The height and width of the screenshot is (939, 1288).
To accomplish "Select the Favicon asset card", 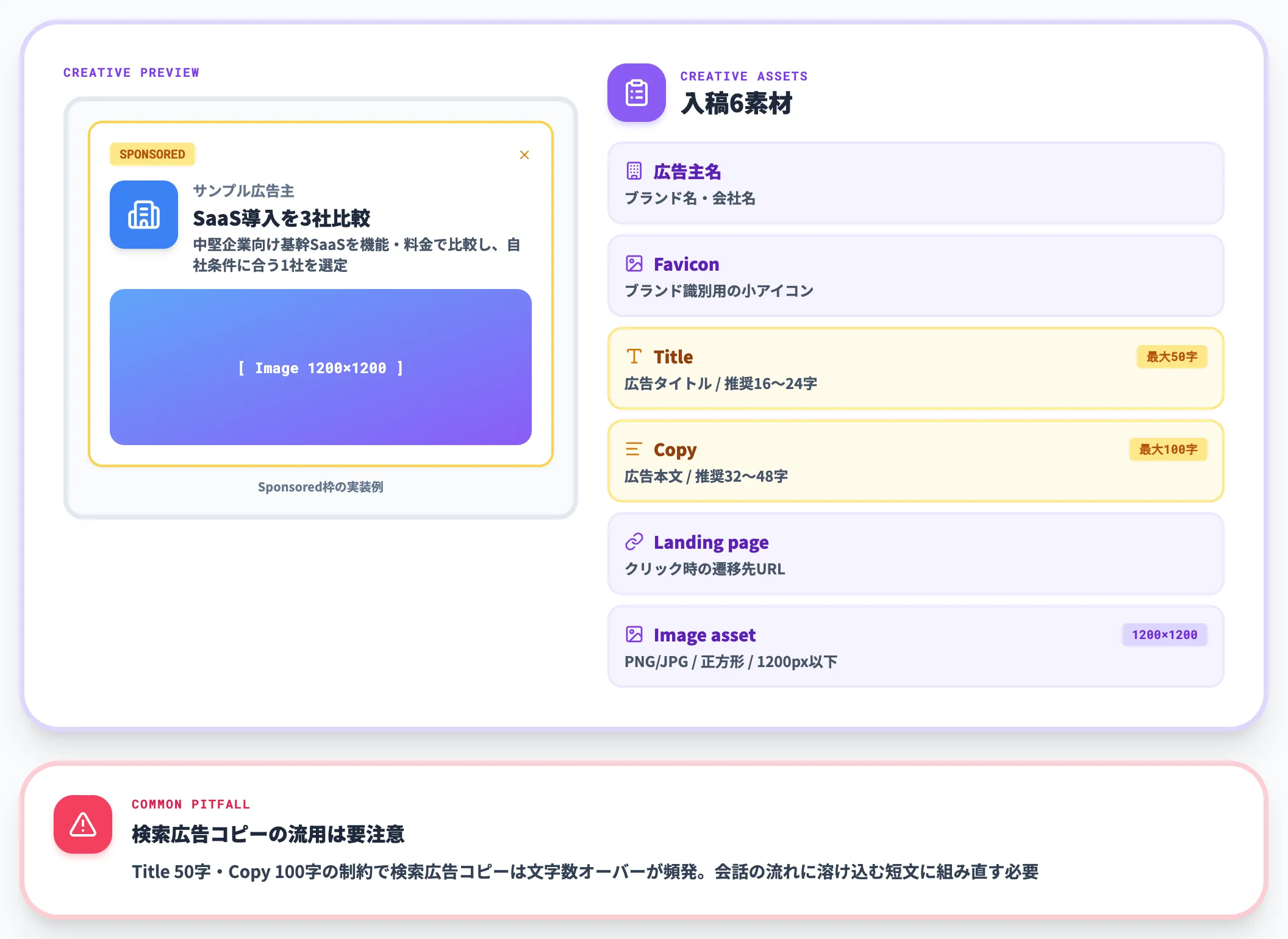I will 916,276.
